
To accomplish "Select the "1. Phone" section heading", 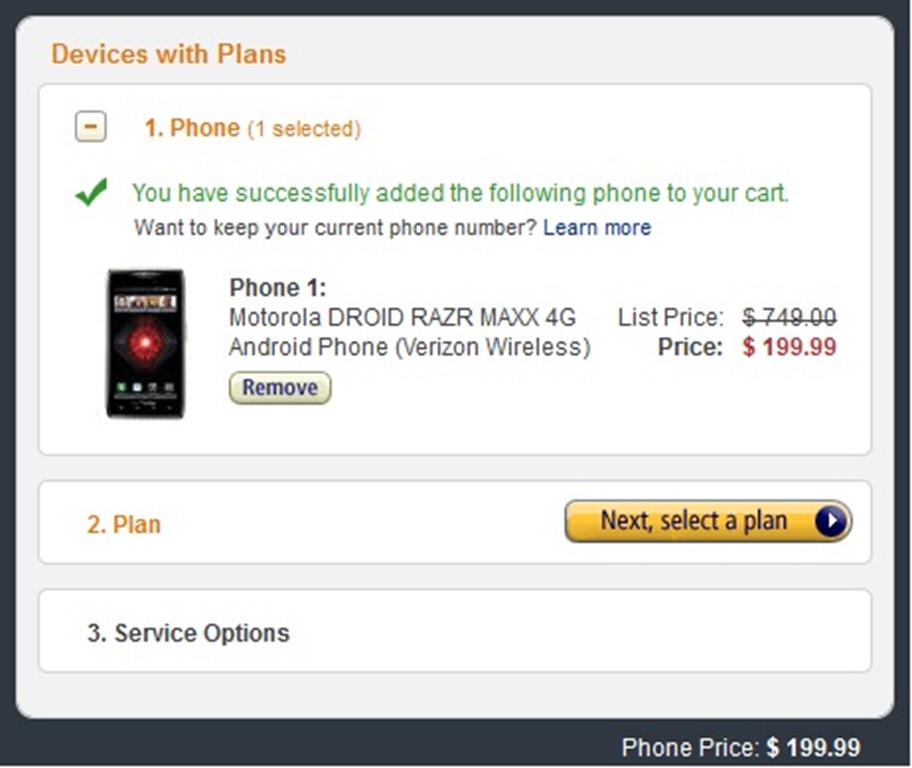I will (x=192, y=128).
